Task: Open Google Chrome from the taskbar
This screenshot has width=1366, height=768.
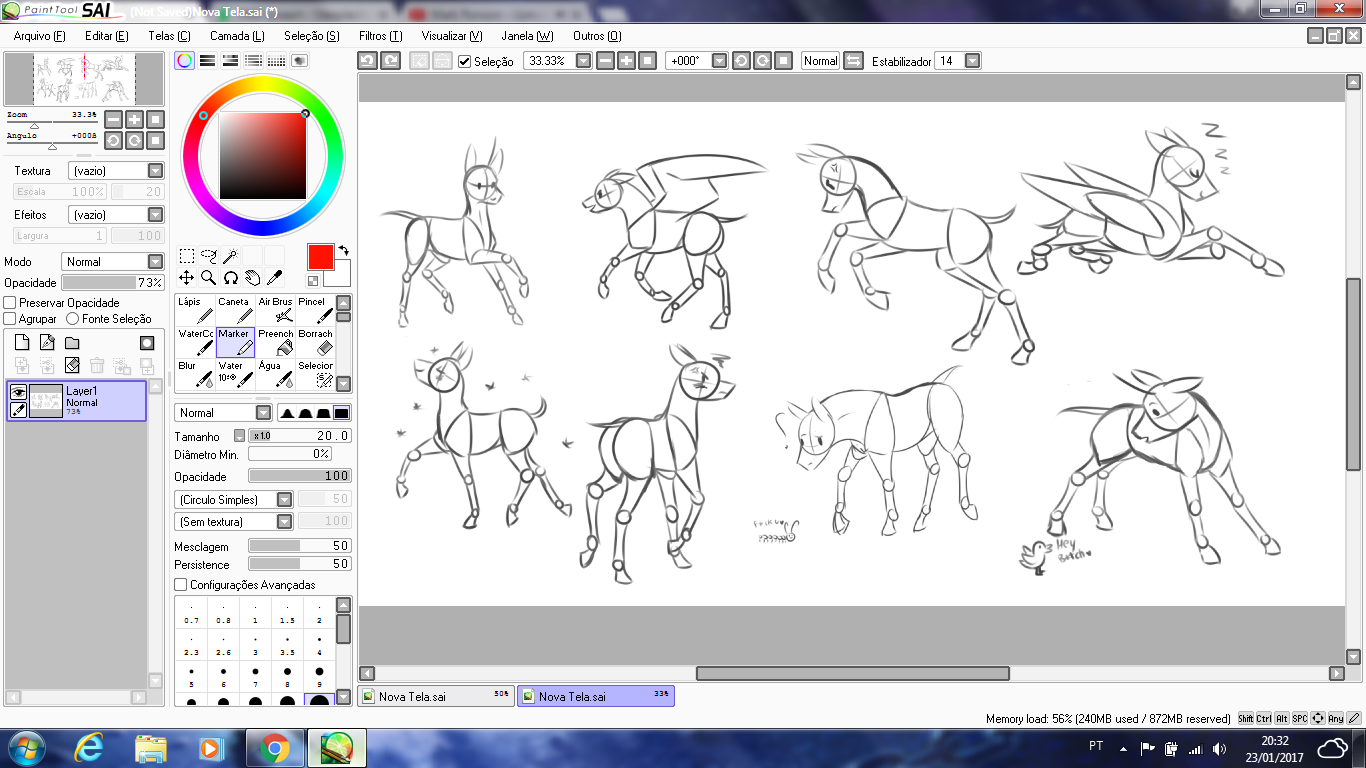Action: pos(275,748)
